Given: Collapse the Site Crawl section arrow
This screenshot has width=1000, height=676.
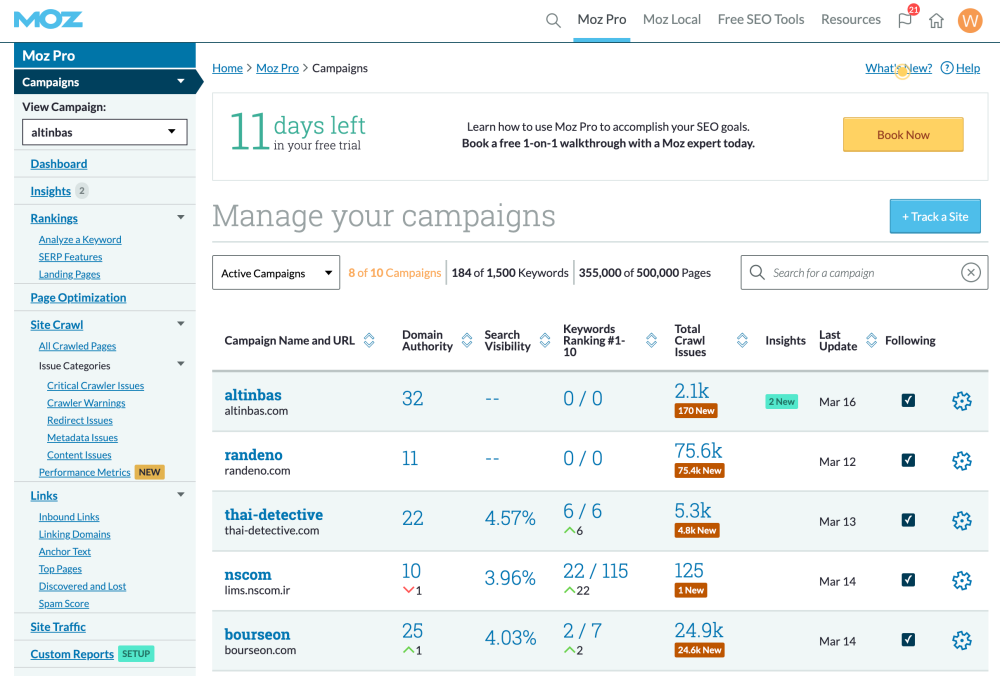Looking at the screenshot, I should click(180, 324).
